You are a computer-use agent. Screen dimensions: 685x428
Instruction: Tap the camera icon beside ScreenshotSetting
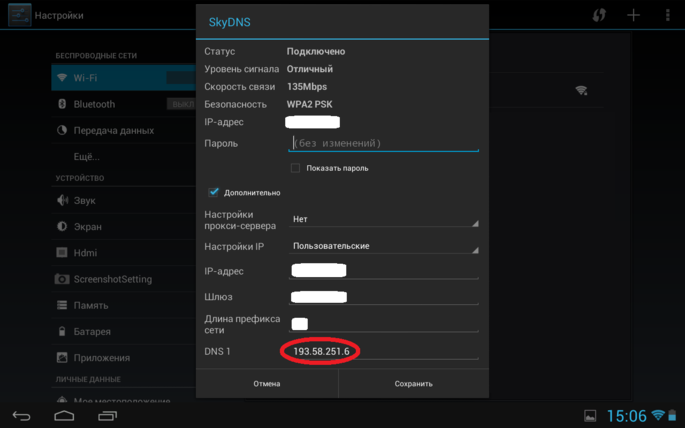click(62, 279)
